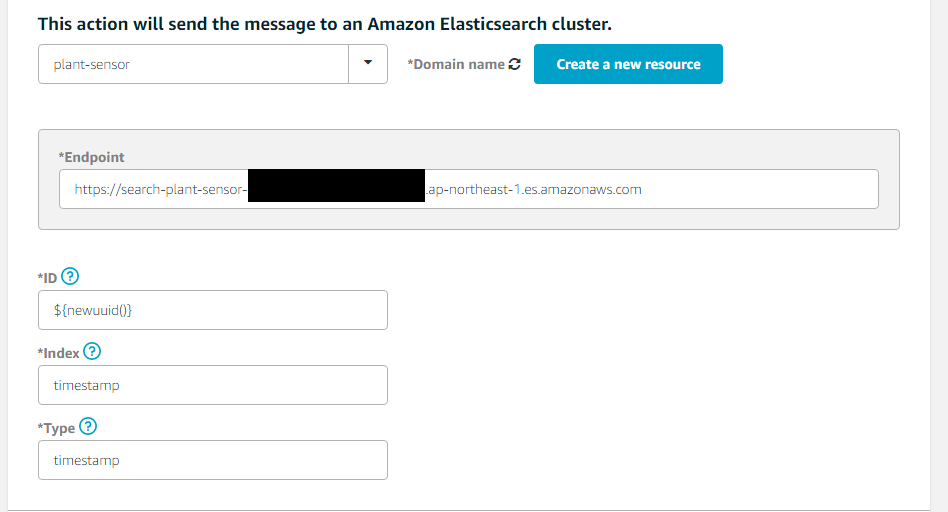948x512 pixels.
Task: Click the *Type label text
Action: pyautogui.click(x=56, y=428)
